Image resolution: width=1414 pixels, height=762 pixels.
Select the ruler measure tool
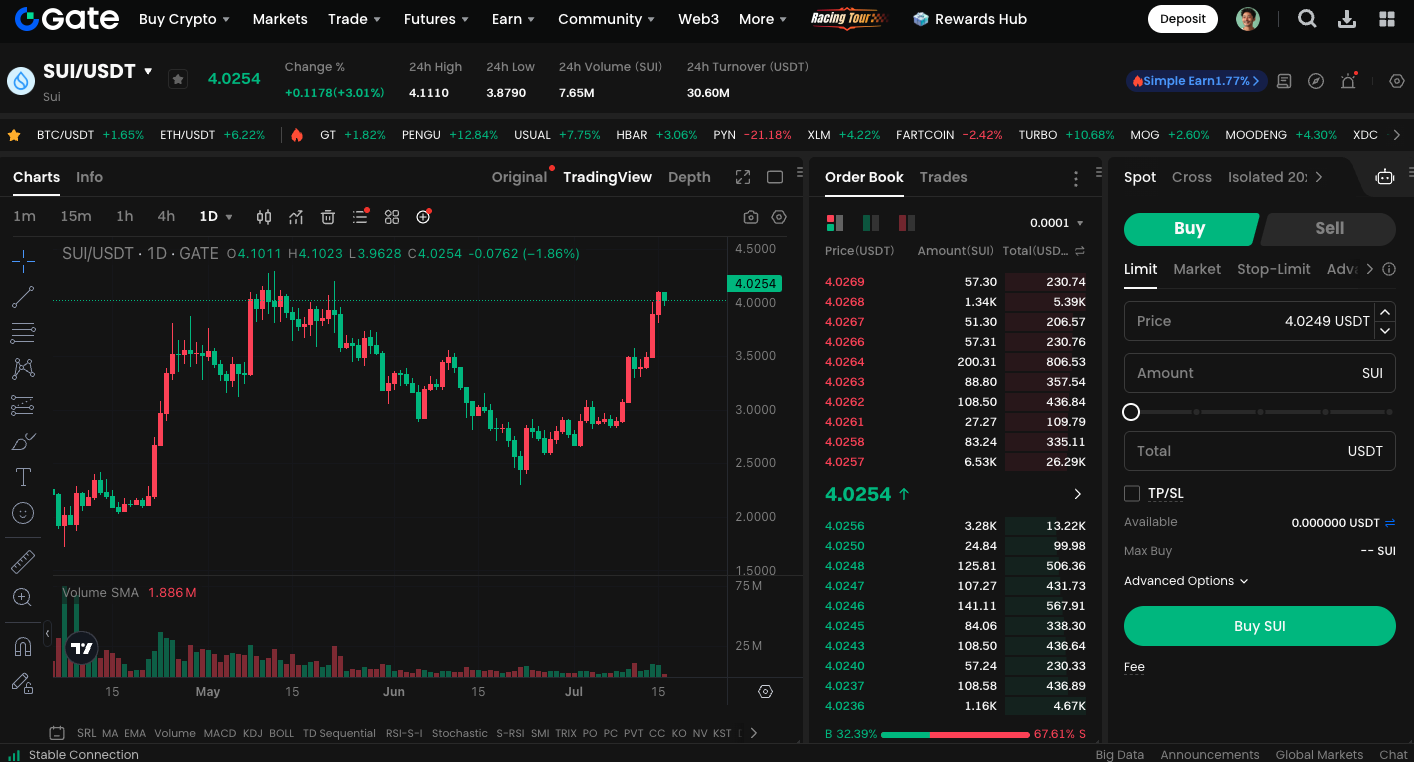23,562
